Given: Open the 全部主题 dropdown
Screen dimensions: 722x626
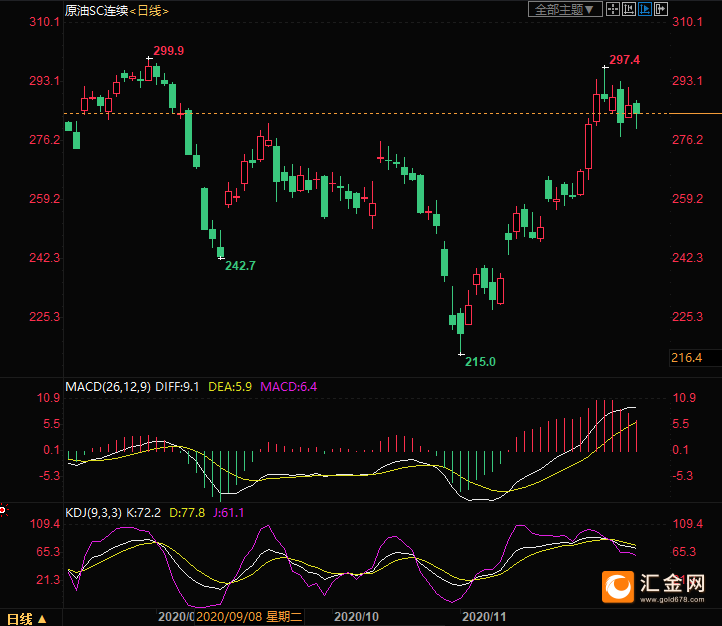Looking at the screenshot, I should [x=565, y=9].
